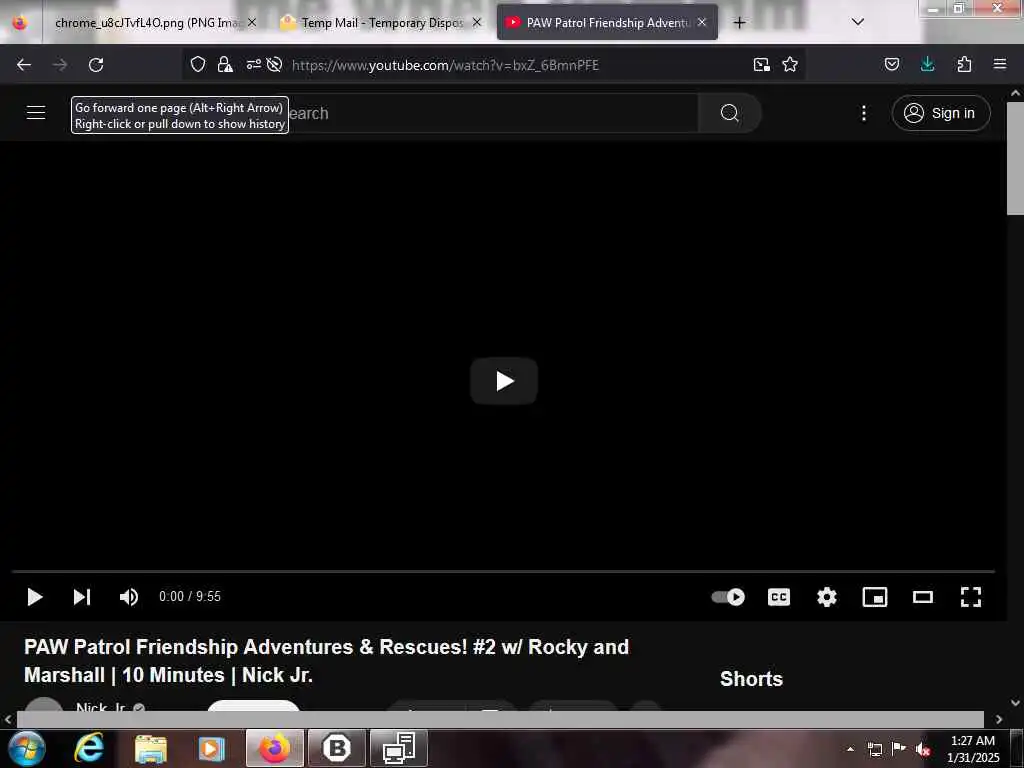Image resolution: width=1024 pixels, height=768 pixels.
Task: Open the Firefox application hamburger menu
Action: [1000, 64]
